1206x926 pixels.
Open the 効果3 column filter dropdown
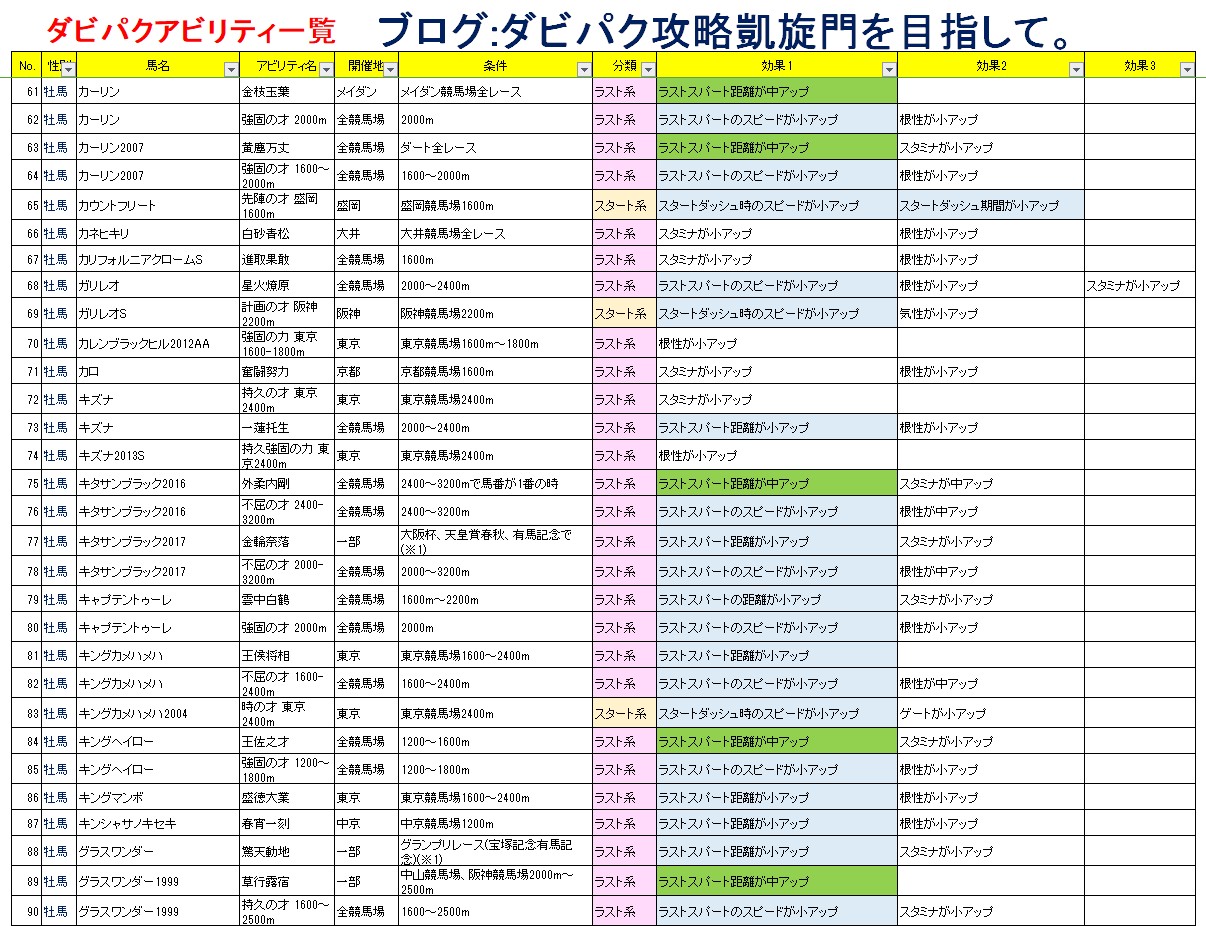pos(1187,70)
